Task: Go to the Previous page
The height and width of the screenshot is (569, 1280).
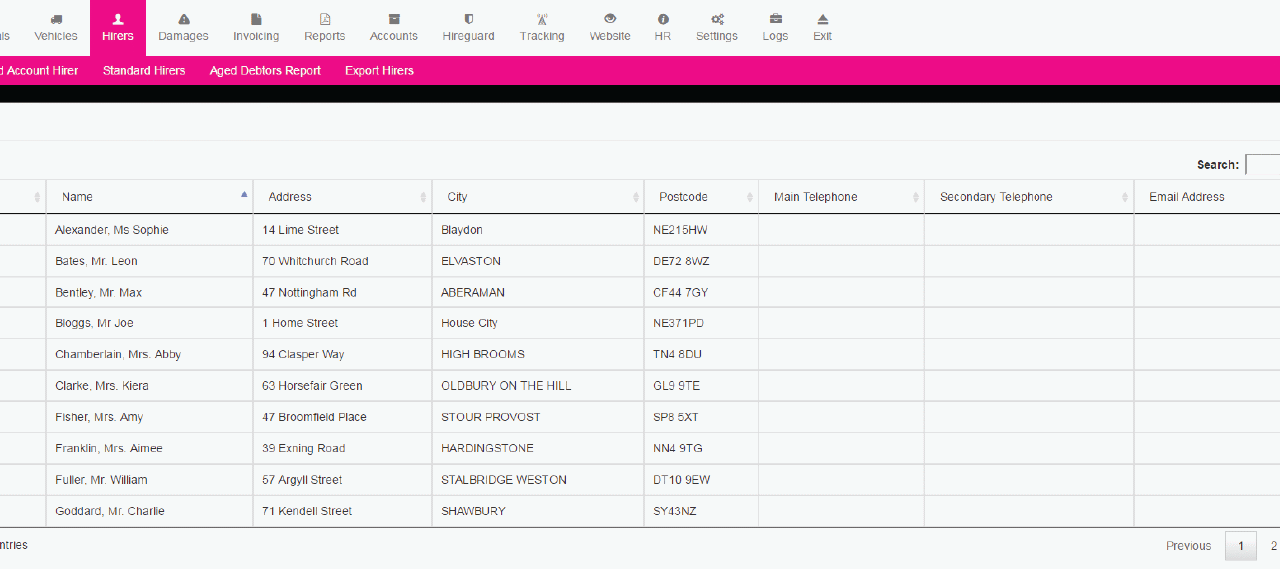Action: pyautogui.click(x=1188, y=546)
